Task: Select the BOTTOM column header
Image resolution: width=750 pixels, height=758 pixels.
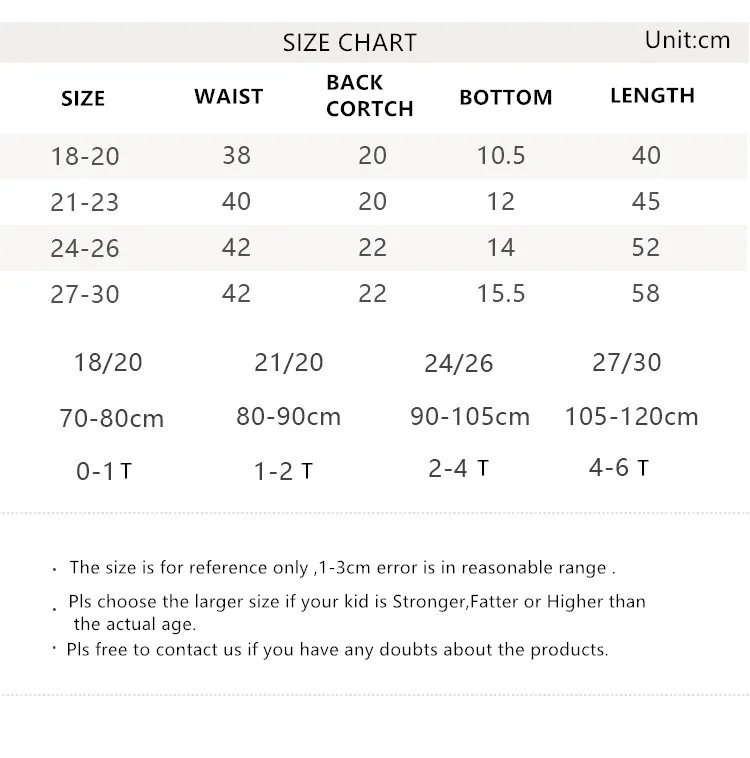Action: [506, 97]
